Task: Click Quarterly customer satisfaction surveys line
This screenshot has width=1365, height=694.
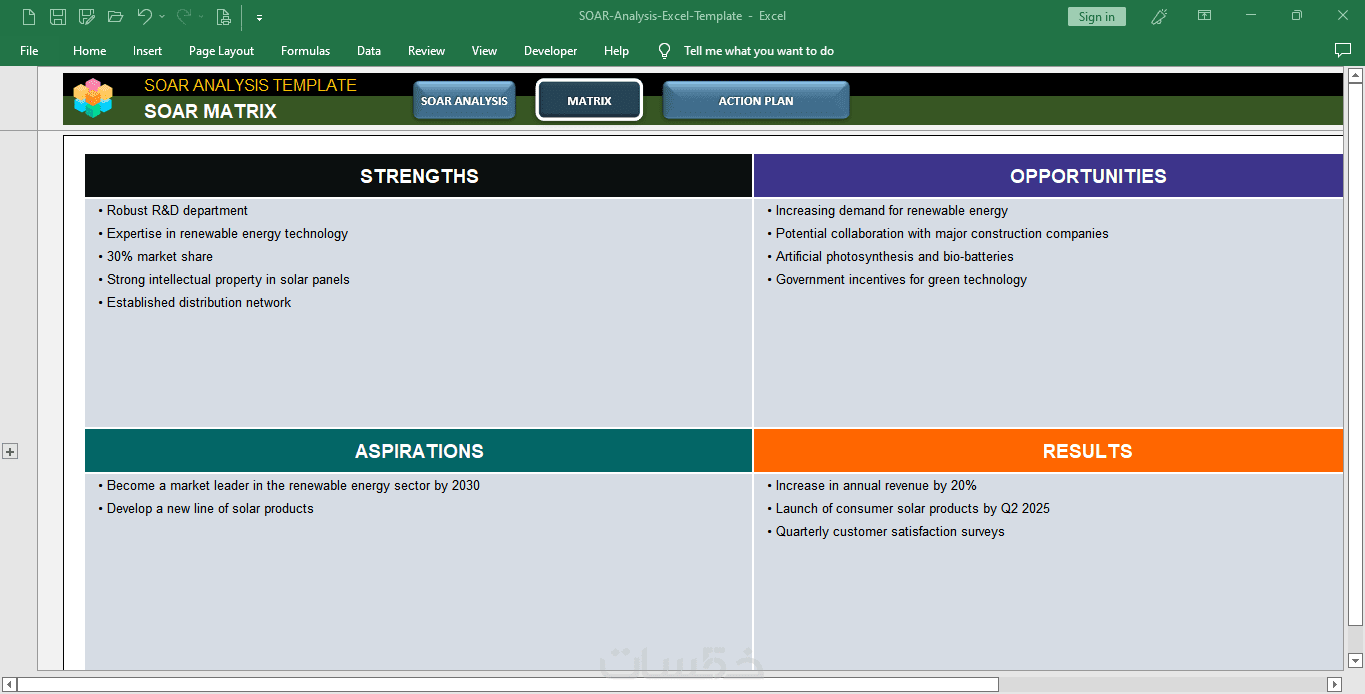Action: coord(886,532)
